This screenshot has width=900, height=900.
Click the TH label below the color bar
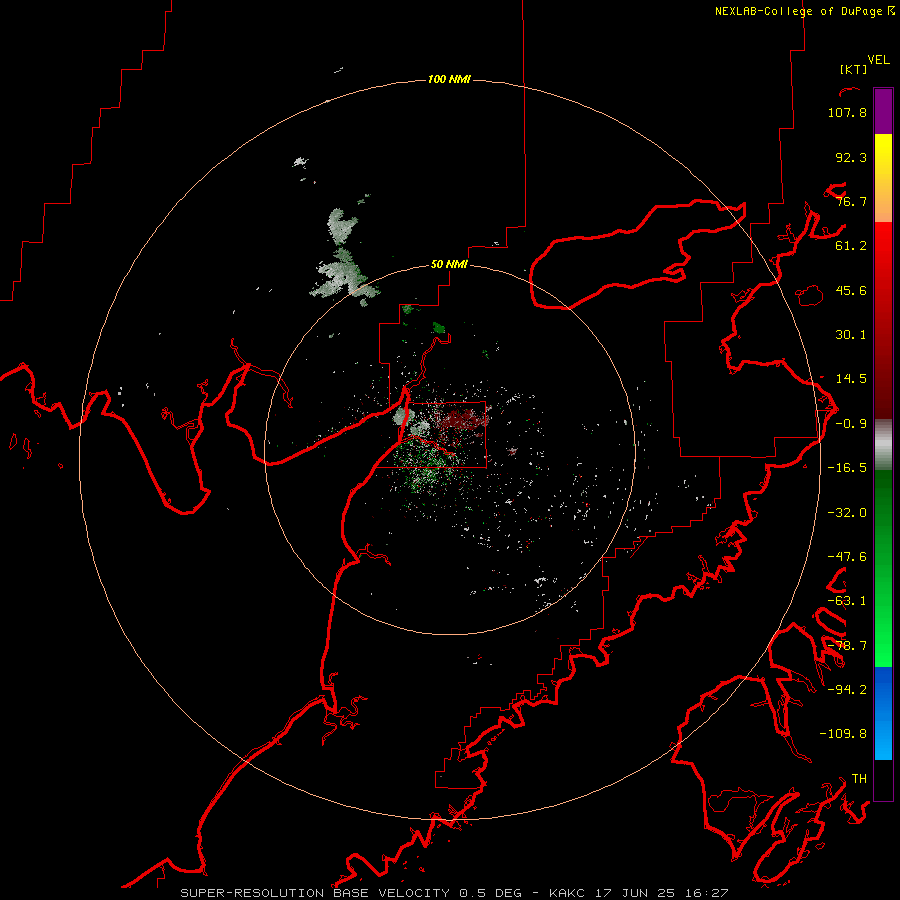coord(859,778)
